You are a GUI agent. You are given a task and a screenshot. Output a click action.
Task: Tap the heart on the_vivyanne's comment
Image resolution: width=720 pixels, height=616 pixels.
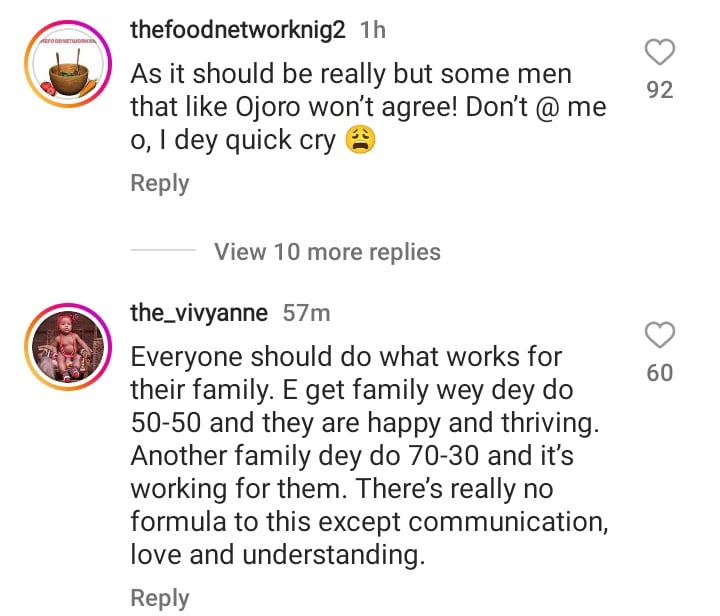660,335
